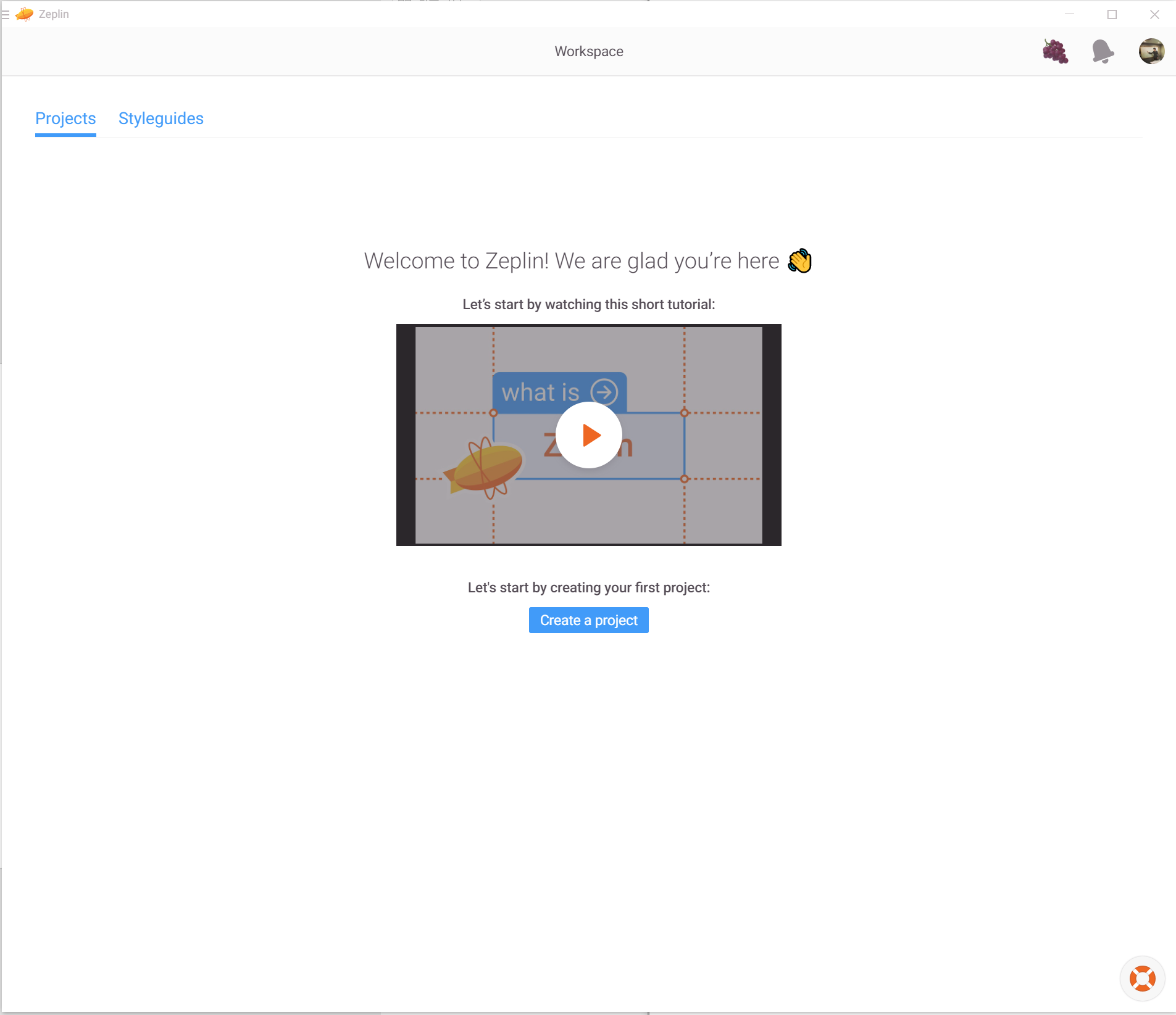
Task: Open the user profile avatar
Action: pyautogui.click(x=1151, y=51)
